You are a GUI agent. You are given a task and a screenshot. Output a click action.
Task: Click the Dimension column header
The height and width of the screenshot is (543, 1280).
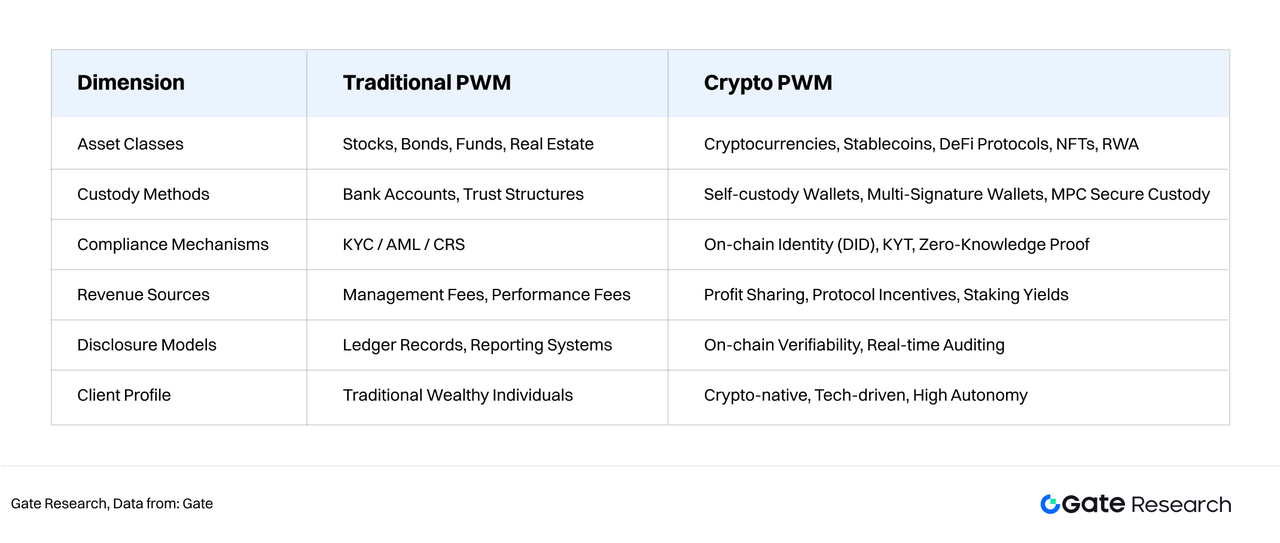[x=131, y=83]
